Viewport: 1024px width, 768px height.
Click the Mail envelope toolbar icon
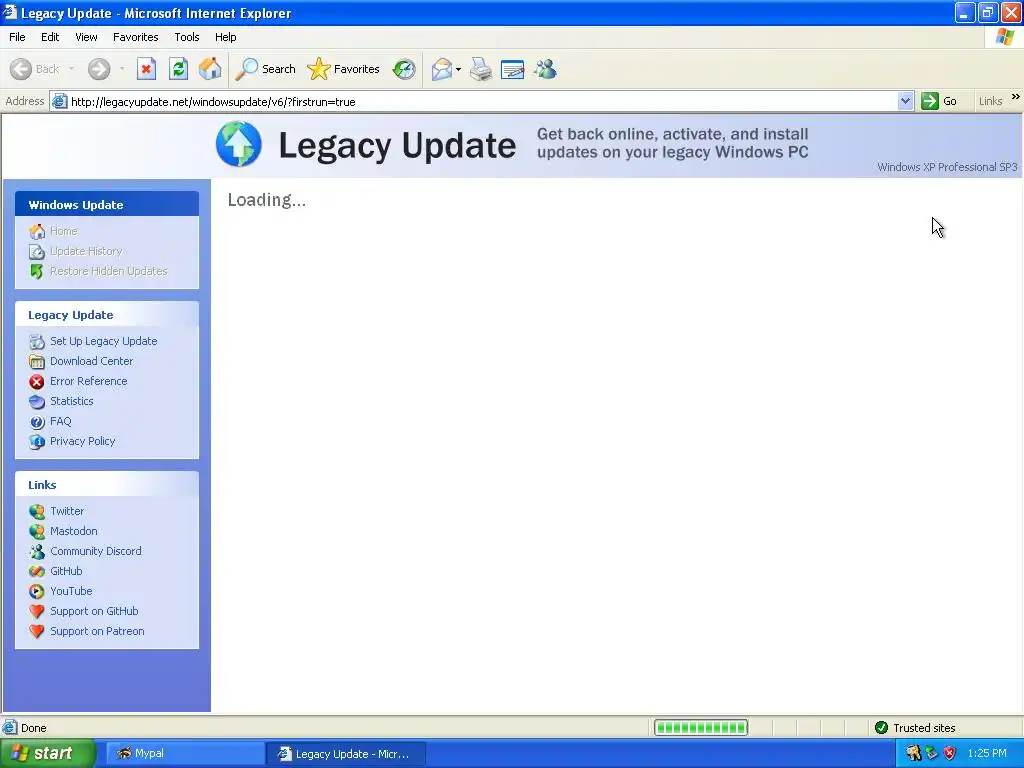442,69
